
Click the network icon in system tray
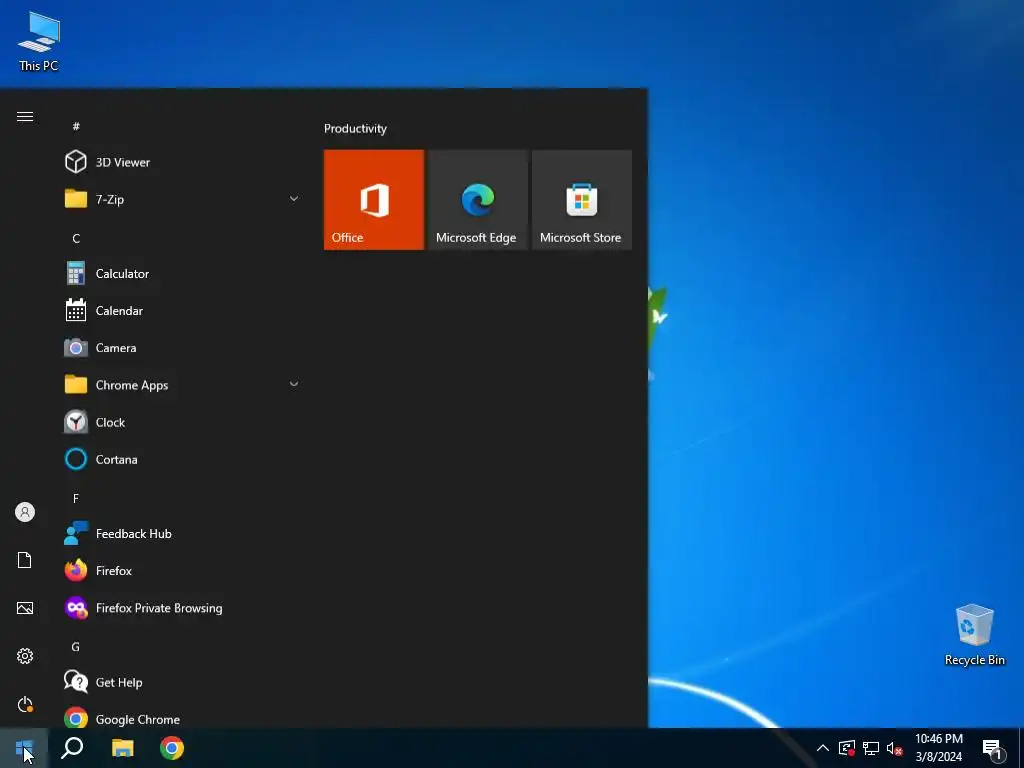(871, 748)
